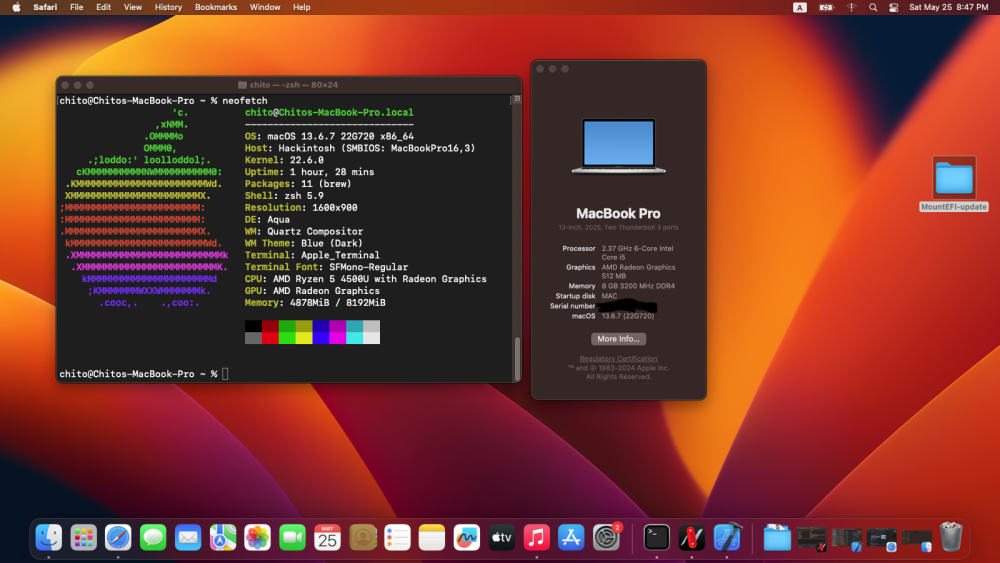Open Maps from the dock
The width and height of the screenshot is (1000, 563).
(x=223, y=537)
